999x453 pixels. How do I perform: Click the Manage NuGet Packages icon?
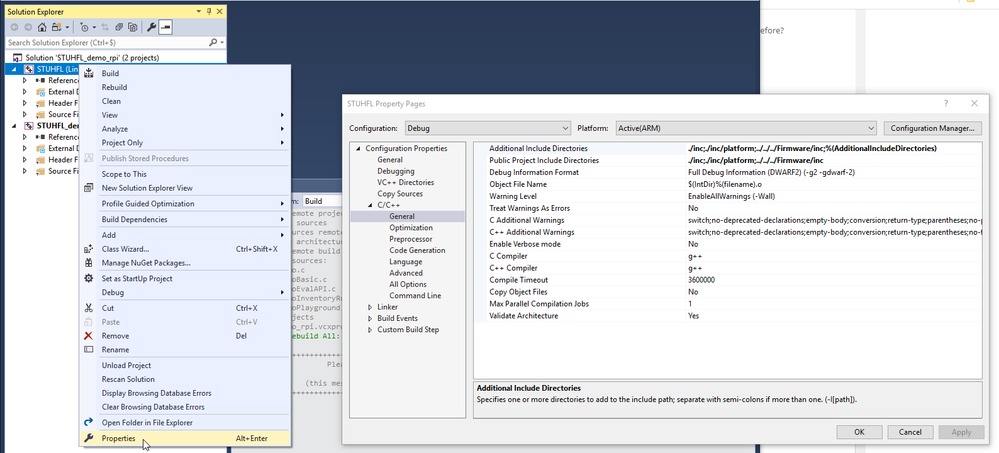tap(89, 263)
